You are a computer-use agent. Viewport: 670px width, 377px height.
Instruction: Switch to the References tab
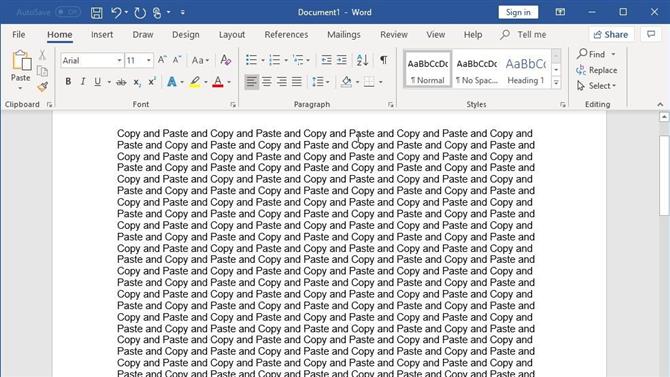pyautogui.click(x=286, y=35)
